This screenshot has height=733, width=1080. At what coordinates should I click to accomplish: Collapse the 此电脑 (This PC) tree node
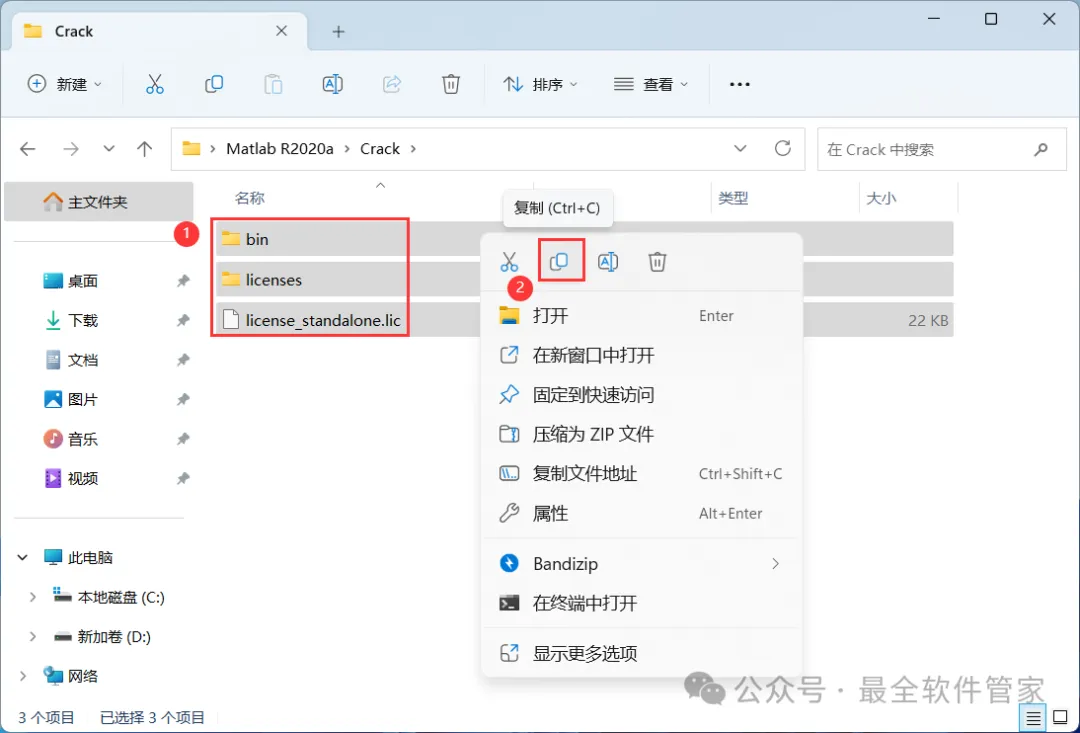pyautogui.click(x=22, y=557)
